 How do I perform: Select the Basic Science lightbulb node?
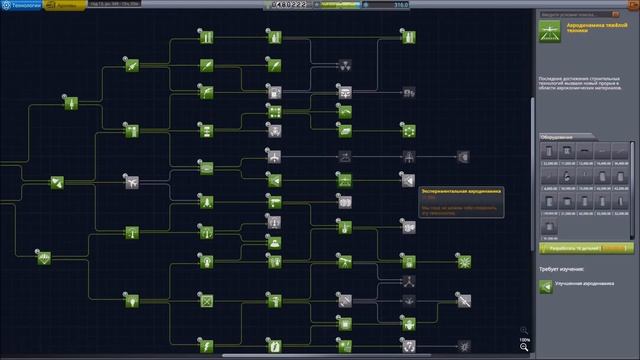pos(132,301)
